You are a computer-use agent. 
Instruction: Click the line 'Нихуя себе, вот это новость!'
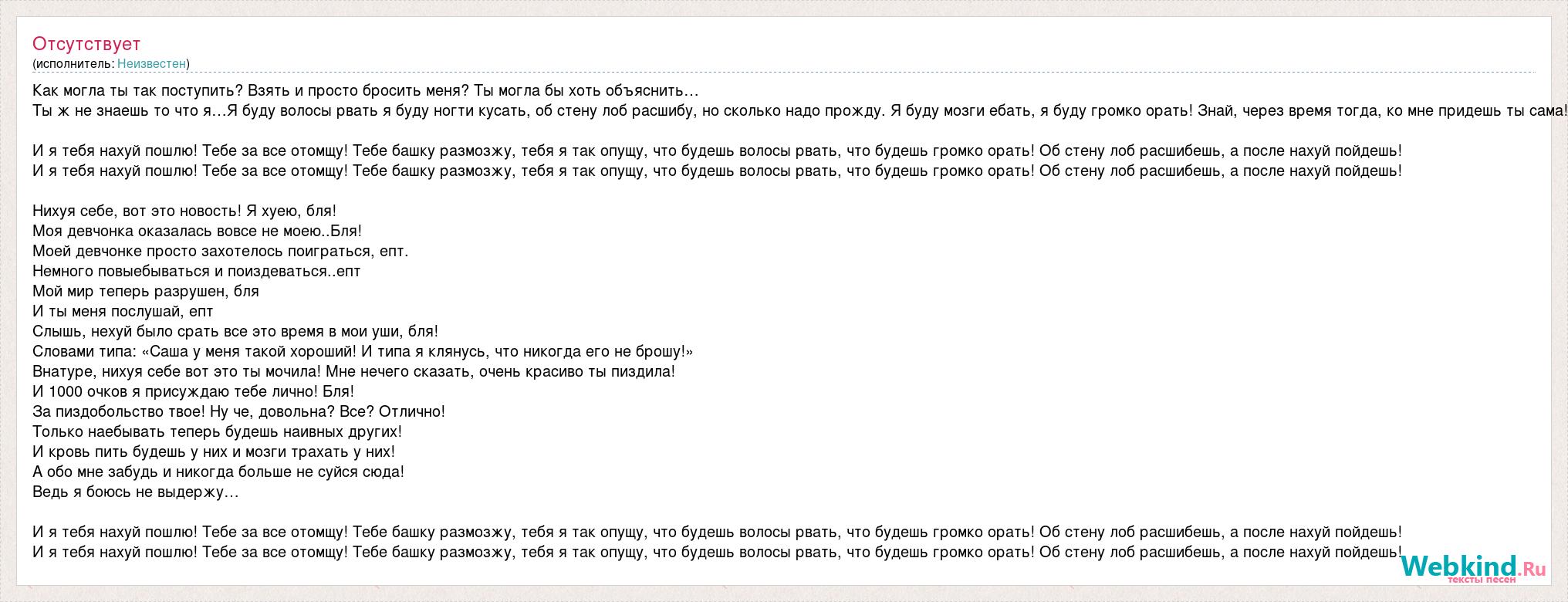coord(184,211)
